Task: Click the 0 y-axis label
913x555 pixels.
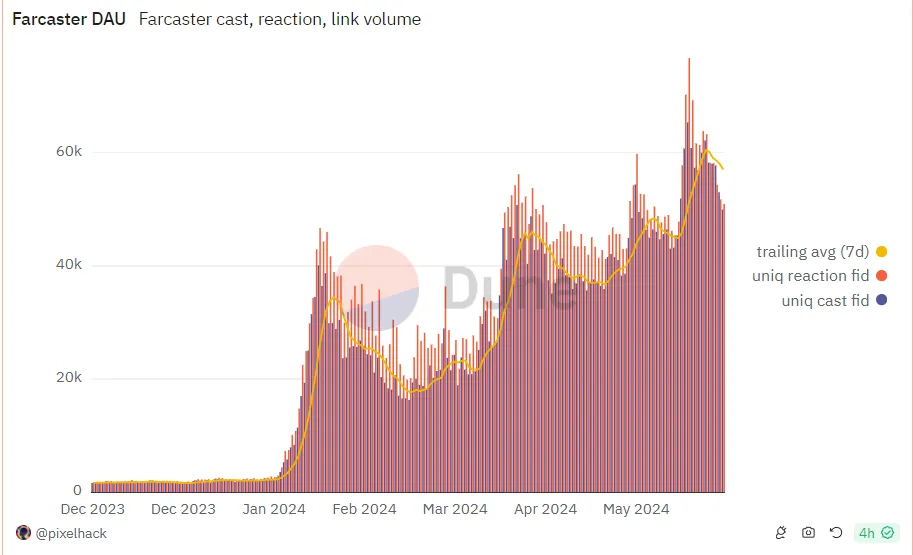Action: coord(77,490)
